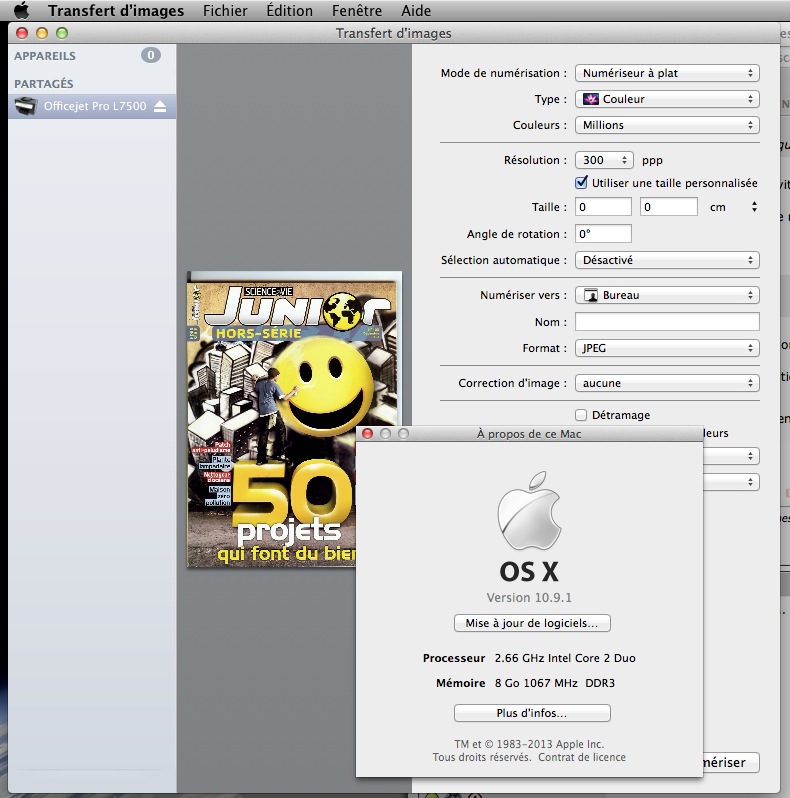790x798 pixels.
Task: Click the Apple menu icon
Action: 21,11
